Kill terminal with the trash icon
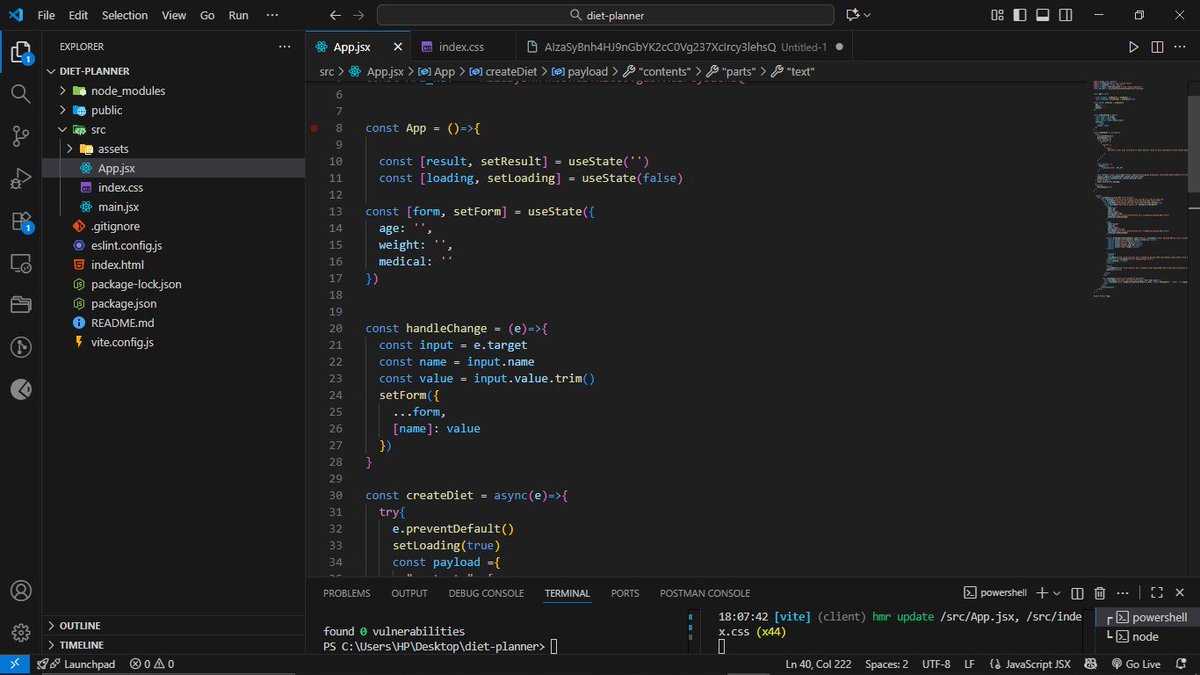 [1100, 593]
